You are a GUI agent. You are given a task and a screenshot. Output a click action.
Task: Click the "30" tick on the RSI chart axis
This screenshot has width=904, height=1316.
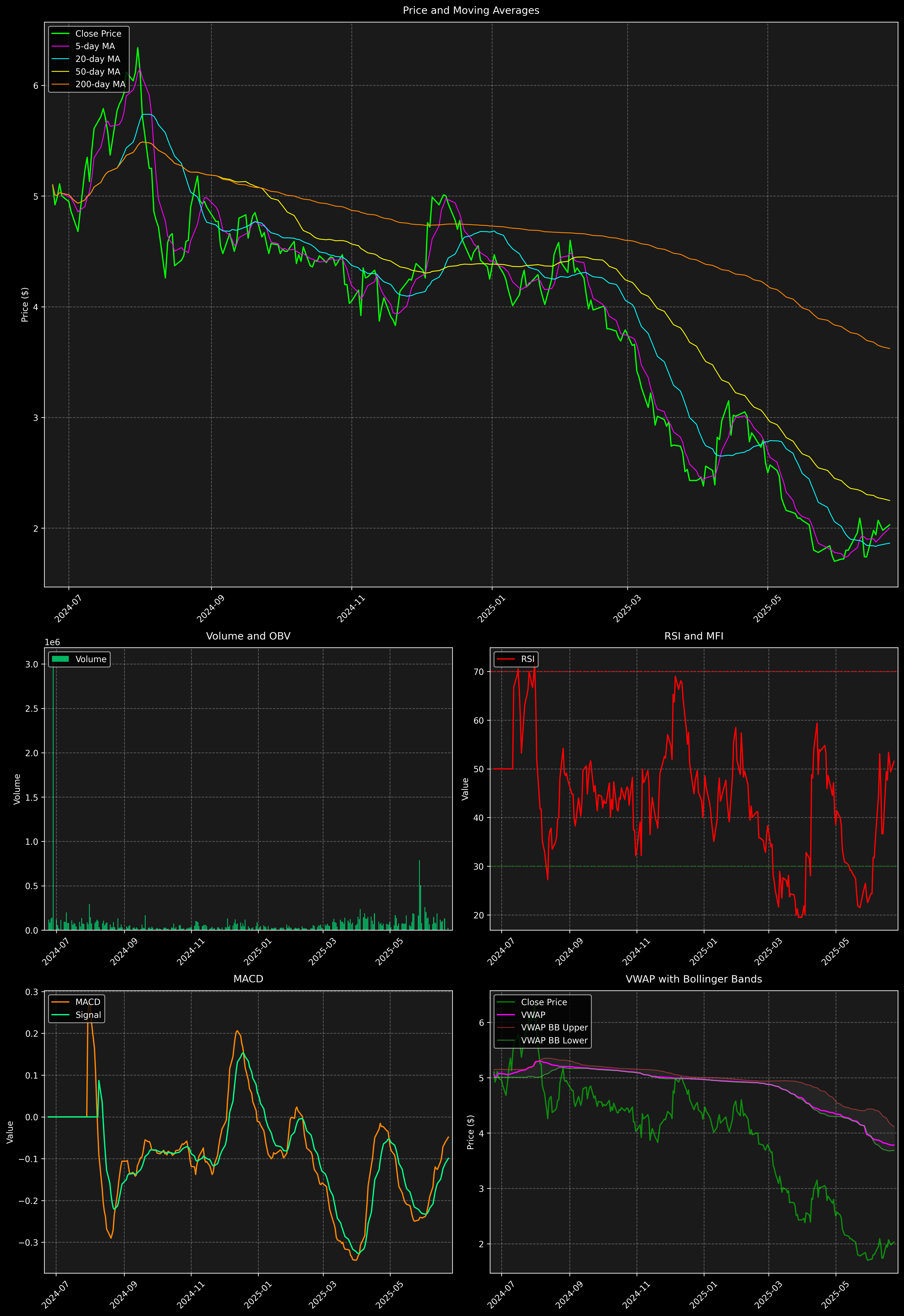click(479, 866)
